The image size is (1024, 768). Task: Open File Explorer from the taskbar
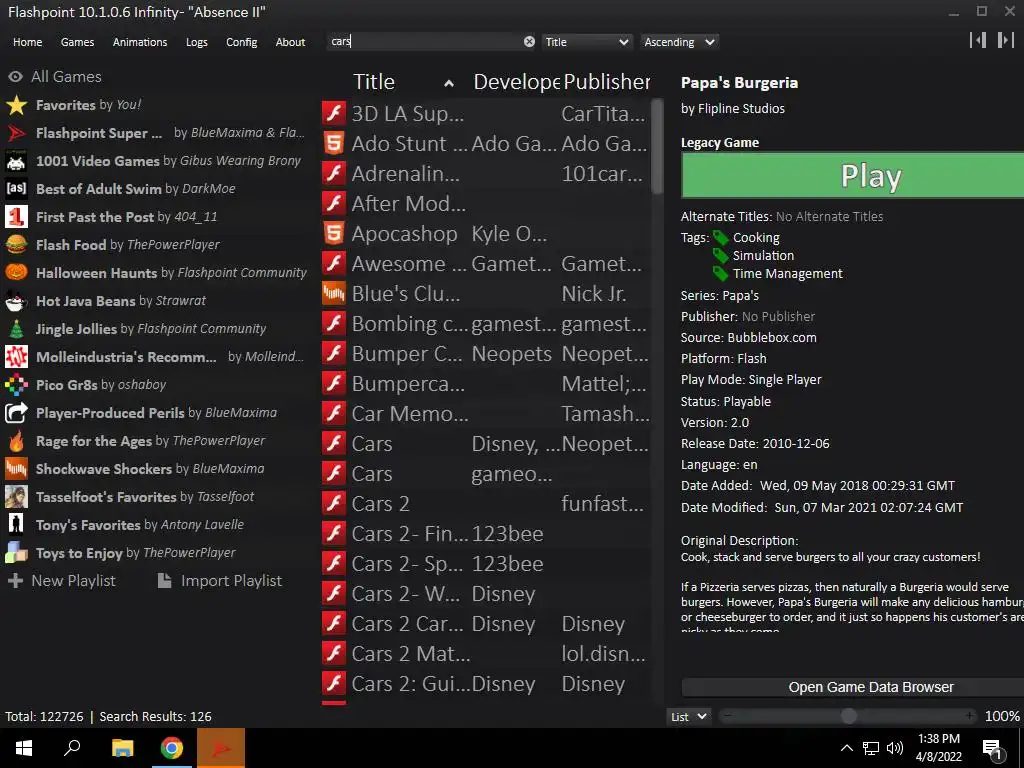(x=122, y=748)
